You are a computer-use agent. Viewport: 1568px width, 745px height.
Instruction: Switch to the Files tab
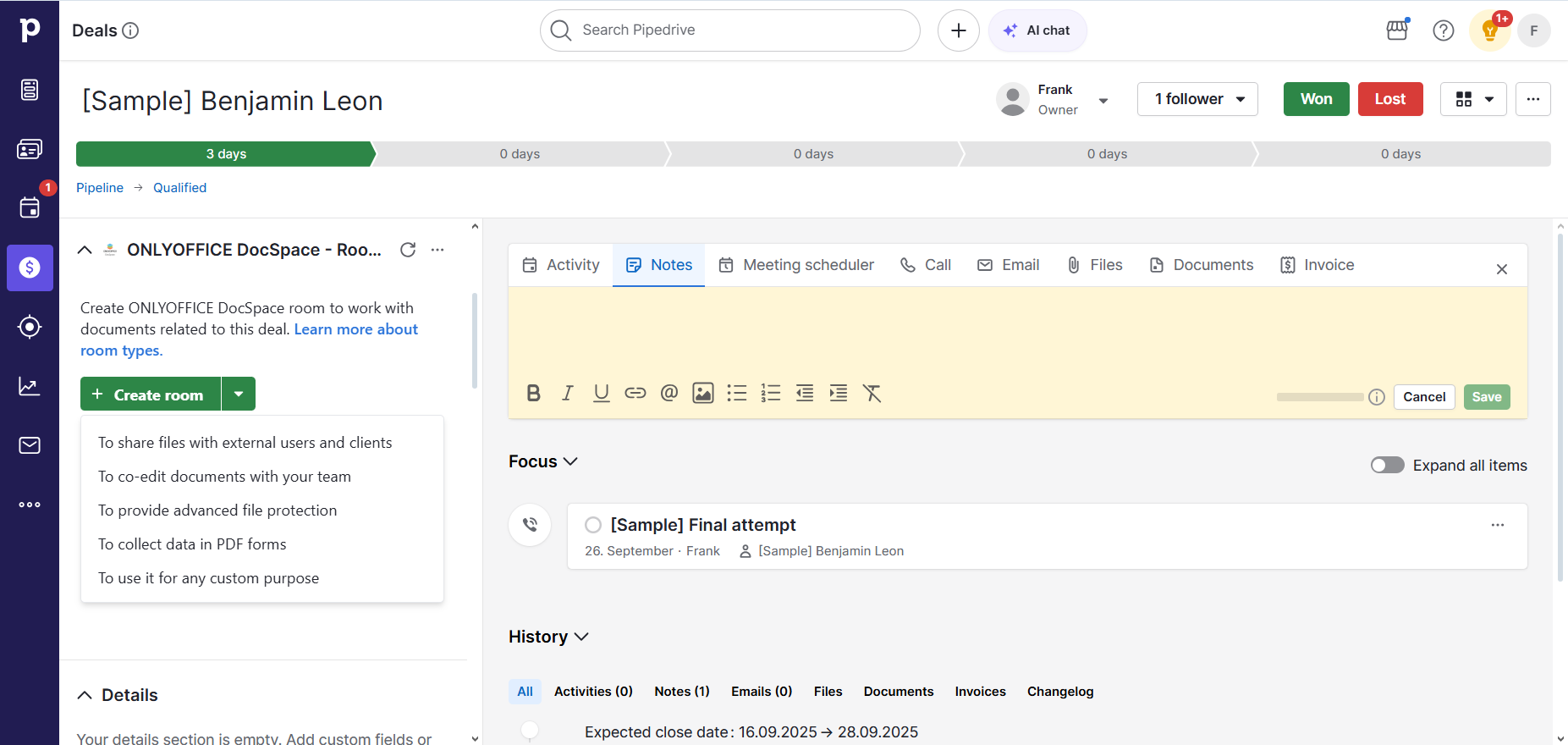tap(1094, 265)
